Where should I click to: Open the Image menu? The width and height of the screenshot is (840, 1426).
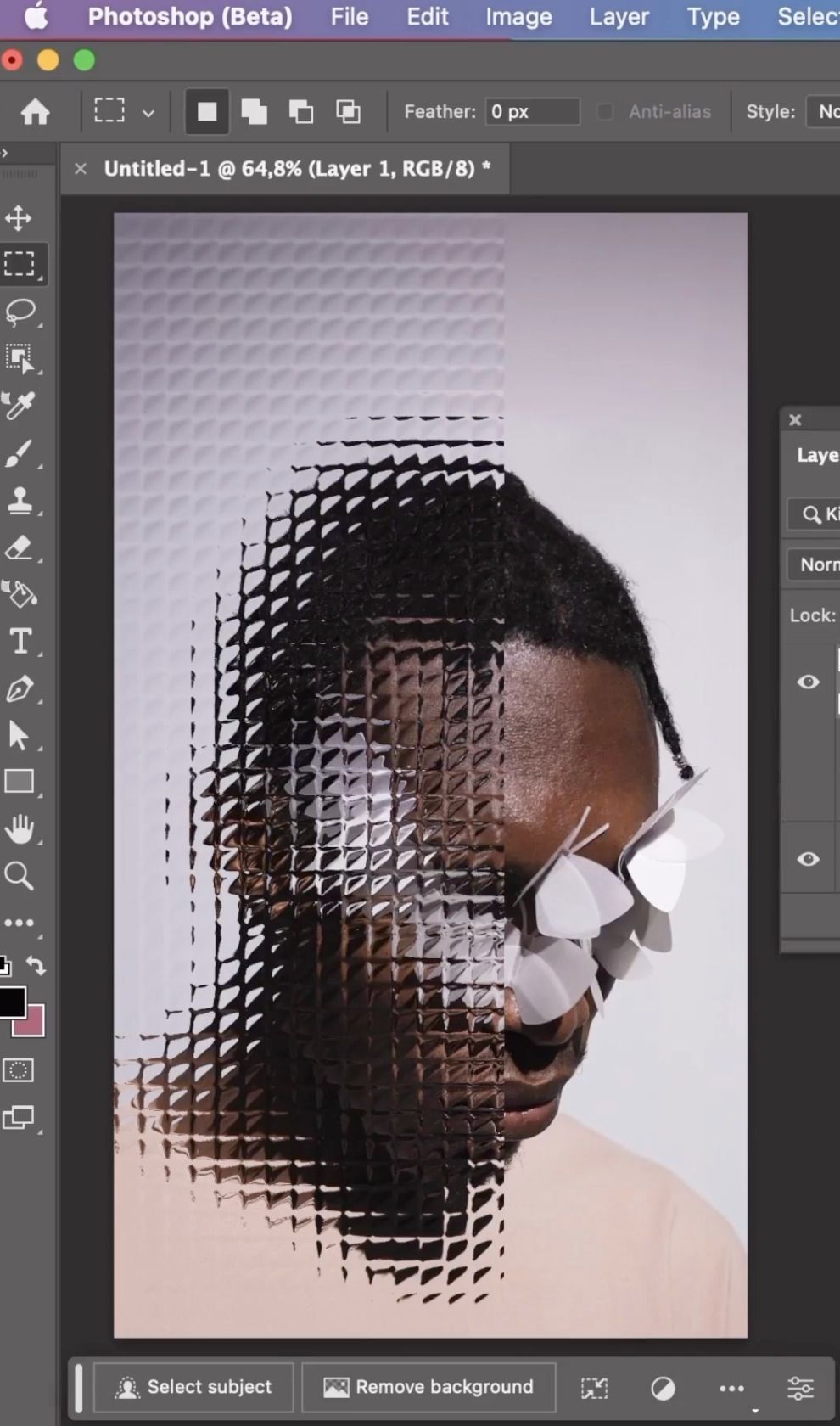pyautogui.click(x=518, y=17)
